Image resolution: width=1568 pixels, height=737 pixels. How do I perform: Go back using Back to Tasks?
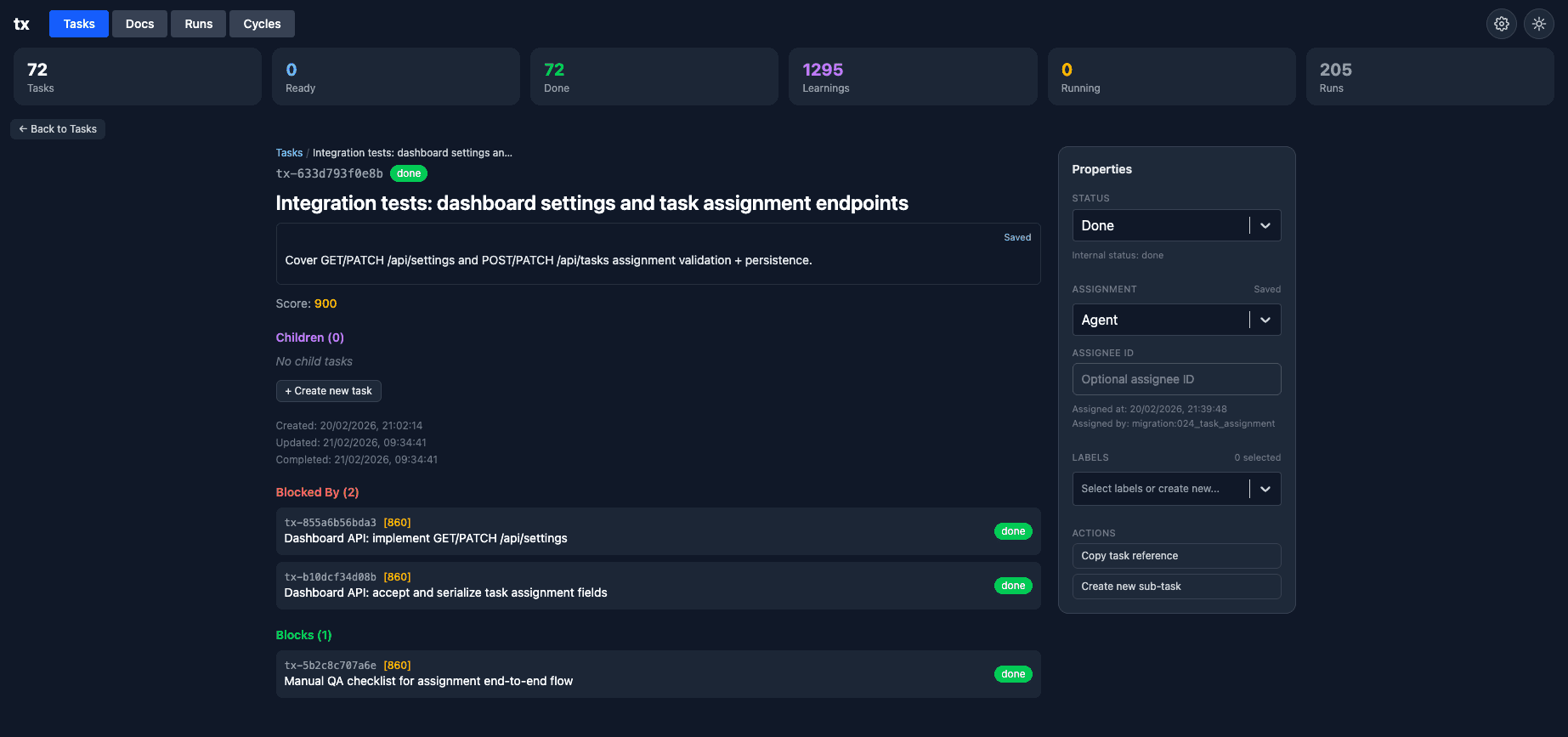point(58,129)
